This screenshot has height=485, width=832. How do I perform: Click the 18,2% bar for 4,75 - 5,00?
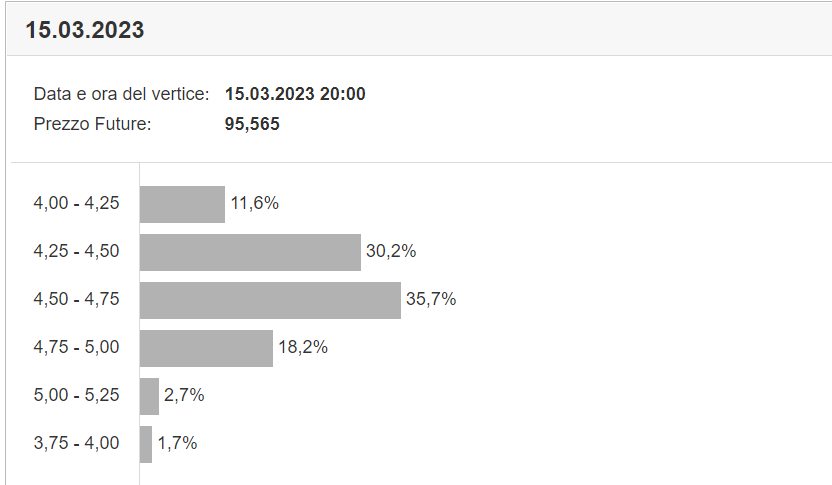point(206,349)
